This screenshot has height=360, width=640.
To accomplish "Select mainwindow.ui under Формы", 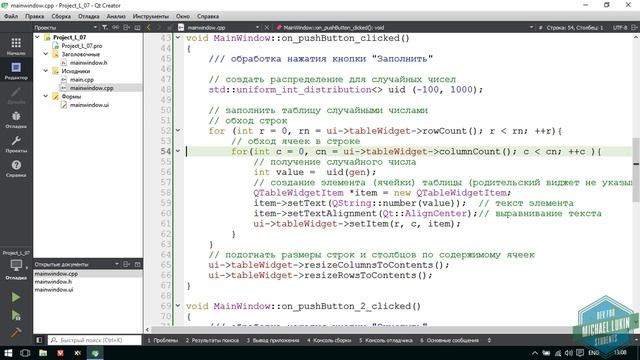I will pyautogui.click(x=89, y=105).
